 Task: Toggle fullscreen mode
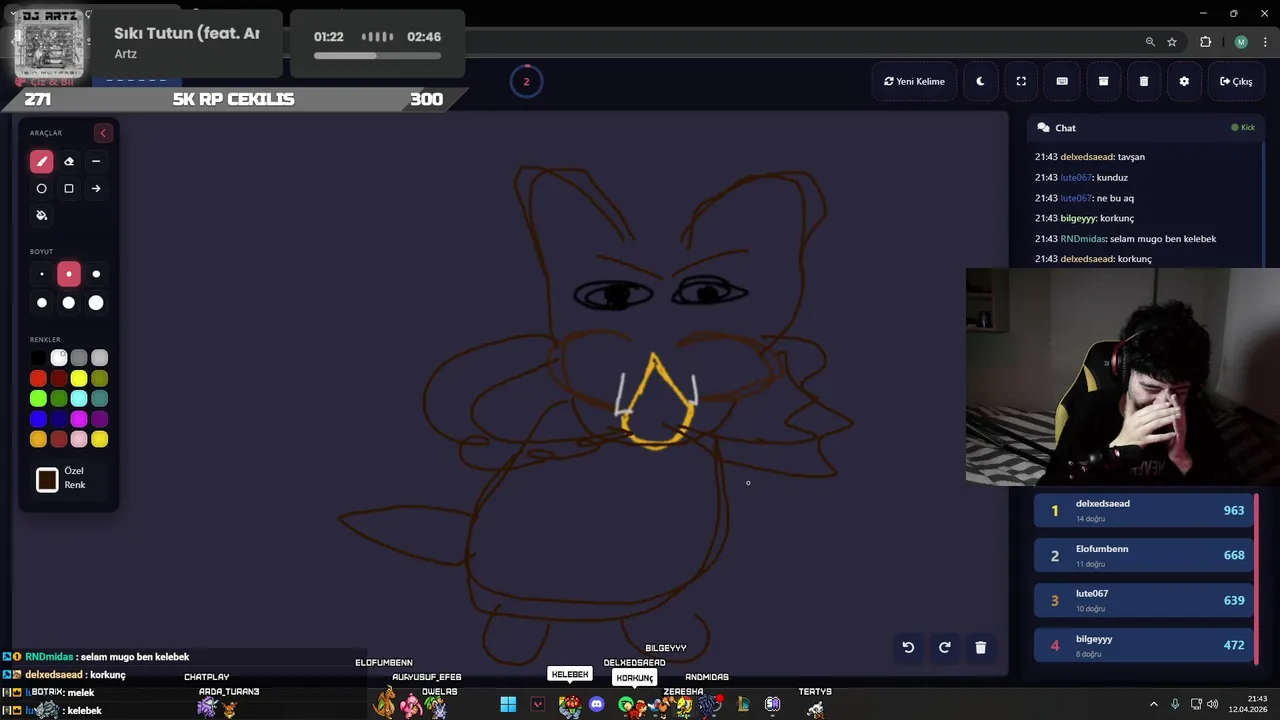[1021, 81]
